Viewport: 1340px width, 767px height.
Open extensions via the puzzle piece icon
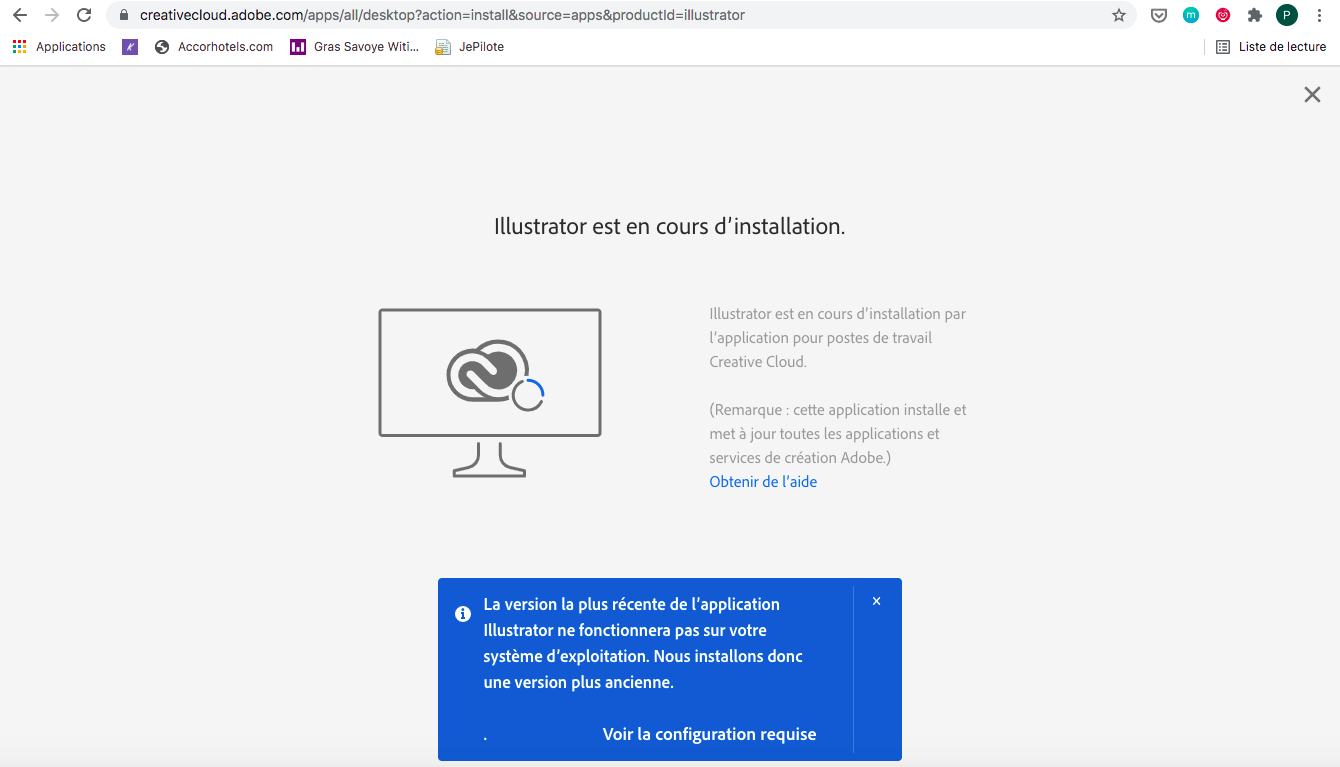(1255, 15)
